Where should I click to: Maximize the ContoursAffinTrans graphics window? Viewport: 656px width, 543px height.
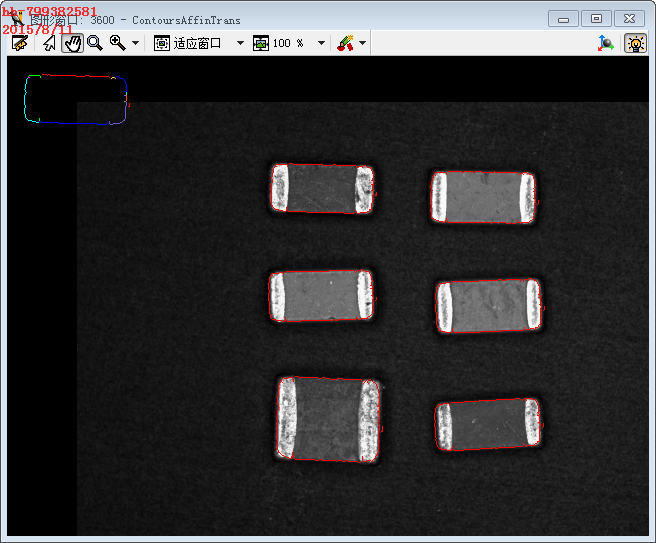596,19
